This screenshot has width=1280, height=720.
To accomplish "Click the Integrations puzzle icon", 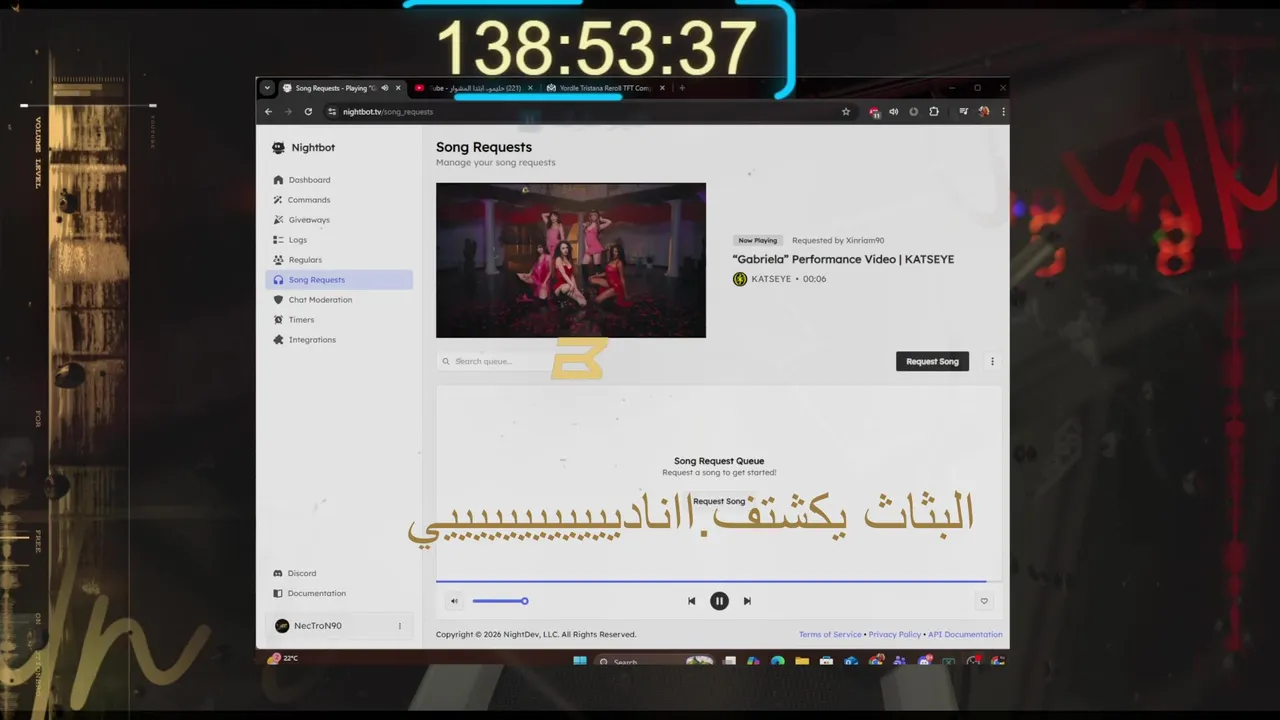I will [278, 340].
